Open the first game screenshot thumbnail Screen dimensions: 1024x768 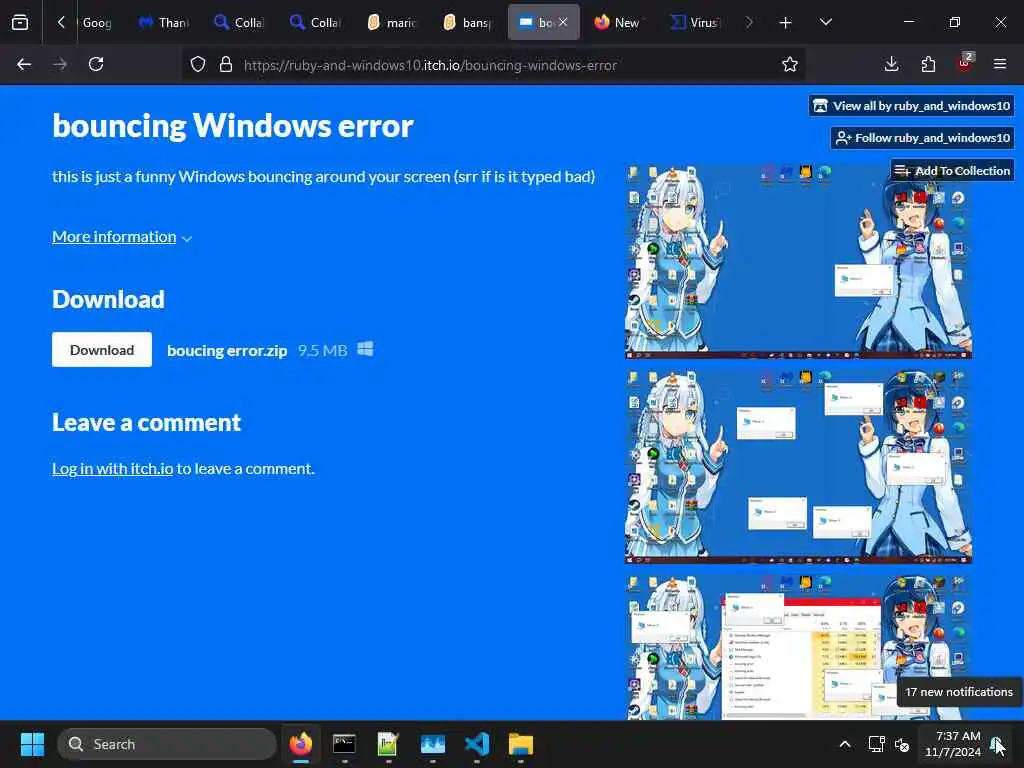(x=798, y=261)
